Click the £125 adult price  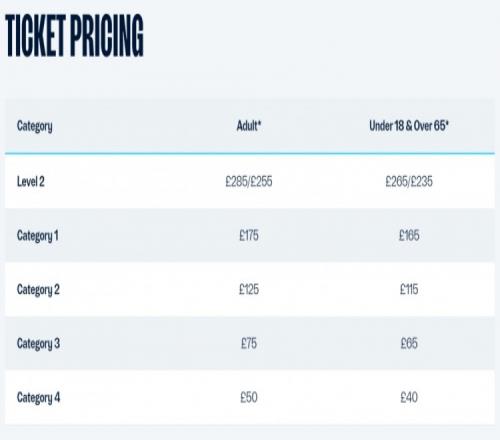tap(249, 289)
